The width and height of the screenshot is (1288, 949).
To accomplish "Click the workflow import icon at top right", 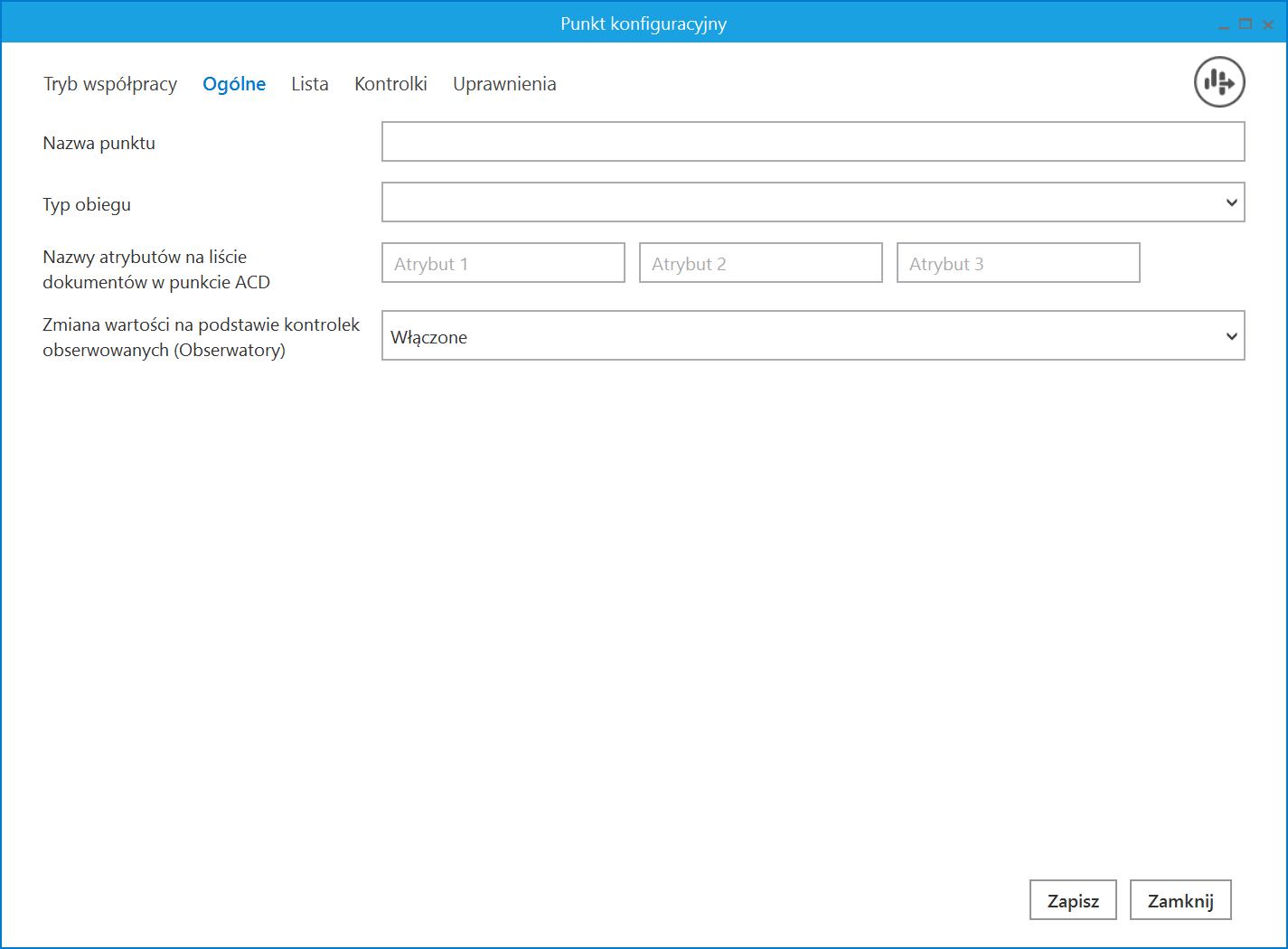I will coord(1219,82).
